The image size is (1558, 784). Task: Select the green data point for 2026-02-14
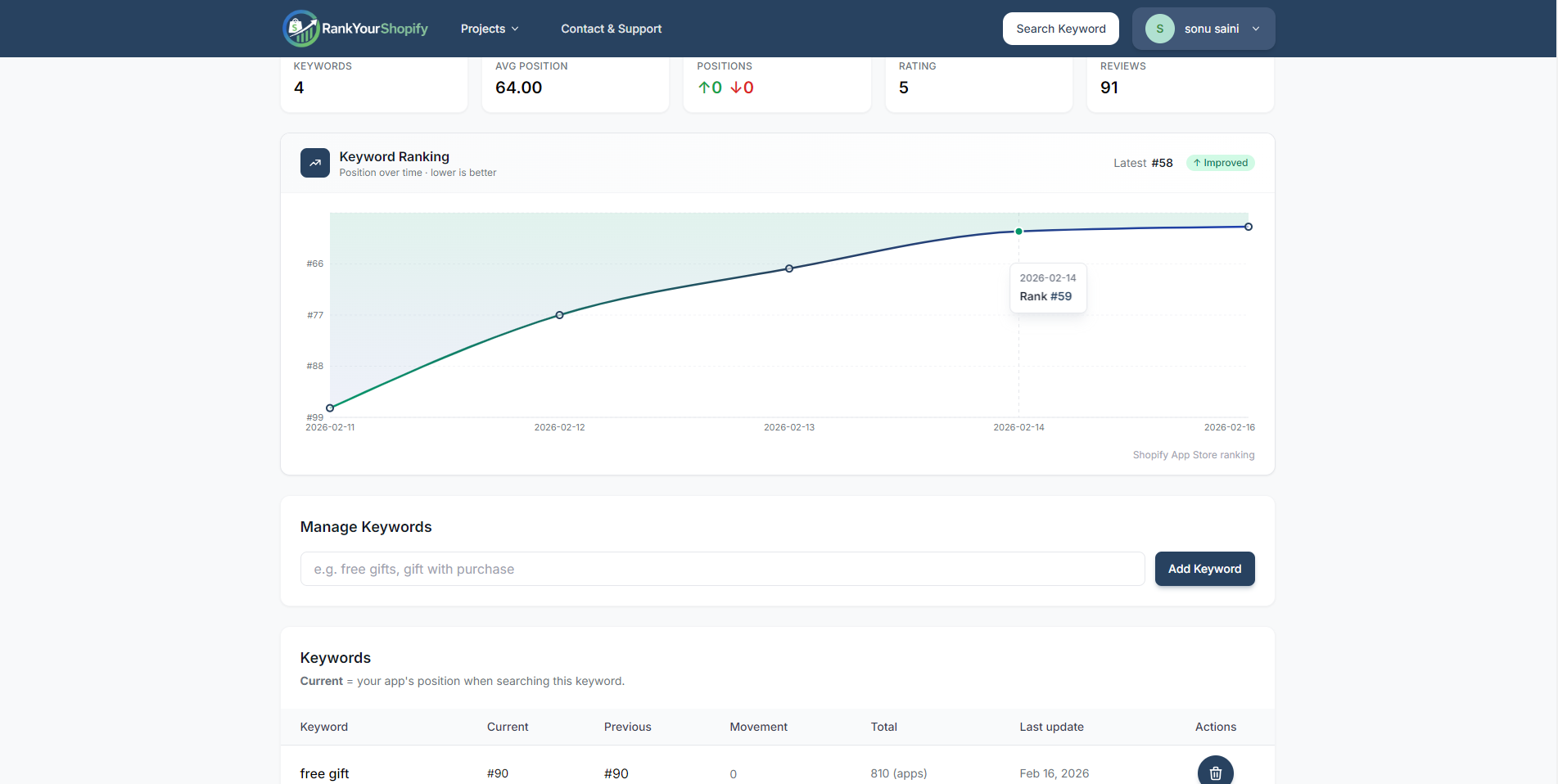(1018, 231)
